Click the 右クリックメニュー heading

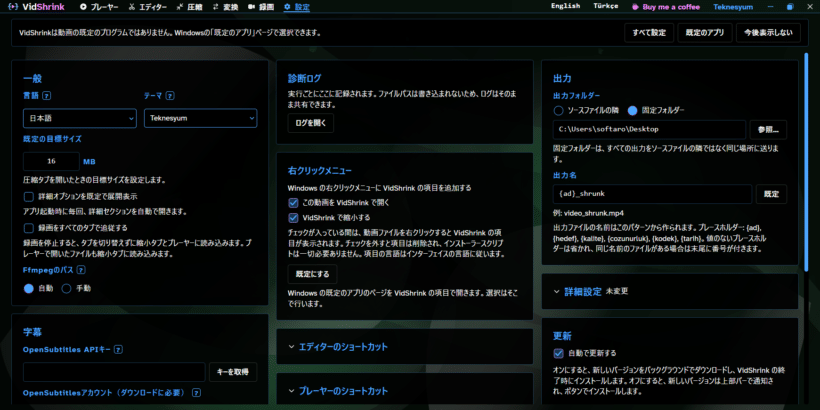tap(320, 170)
